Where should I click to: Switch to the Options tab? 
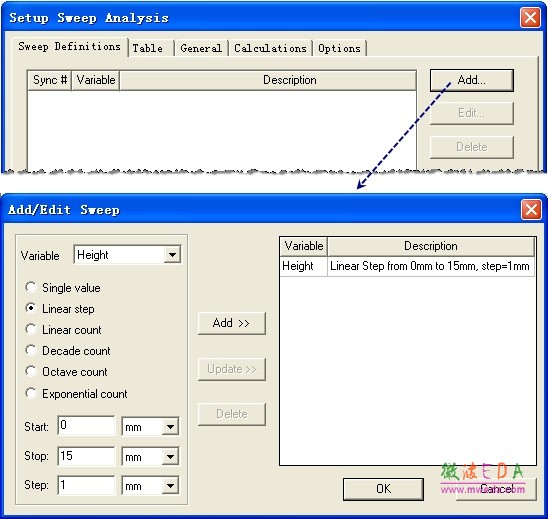339,48
